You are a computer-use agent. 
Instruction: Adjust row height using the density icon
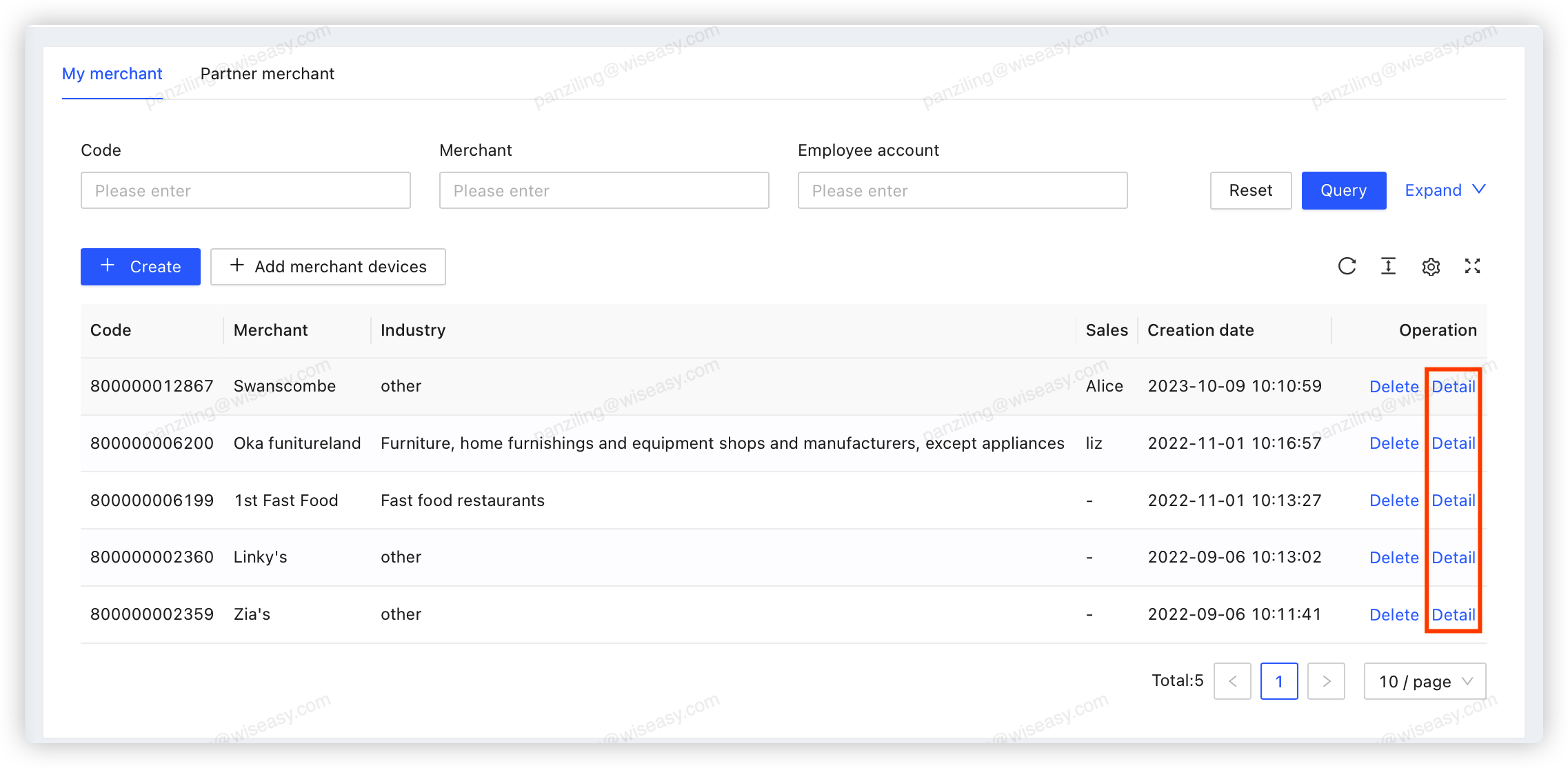click(x=1388, y=267)
